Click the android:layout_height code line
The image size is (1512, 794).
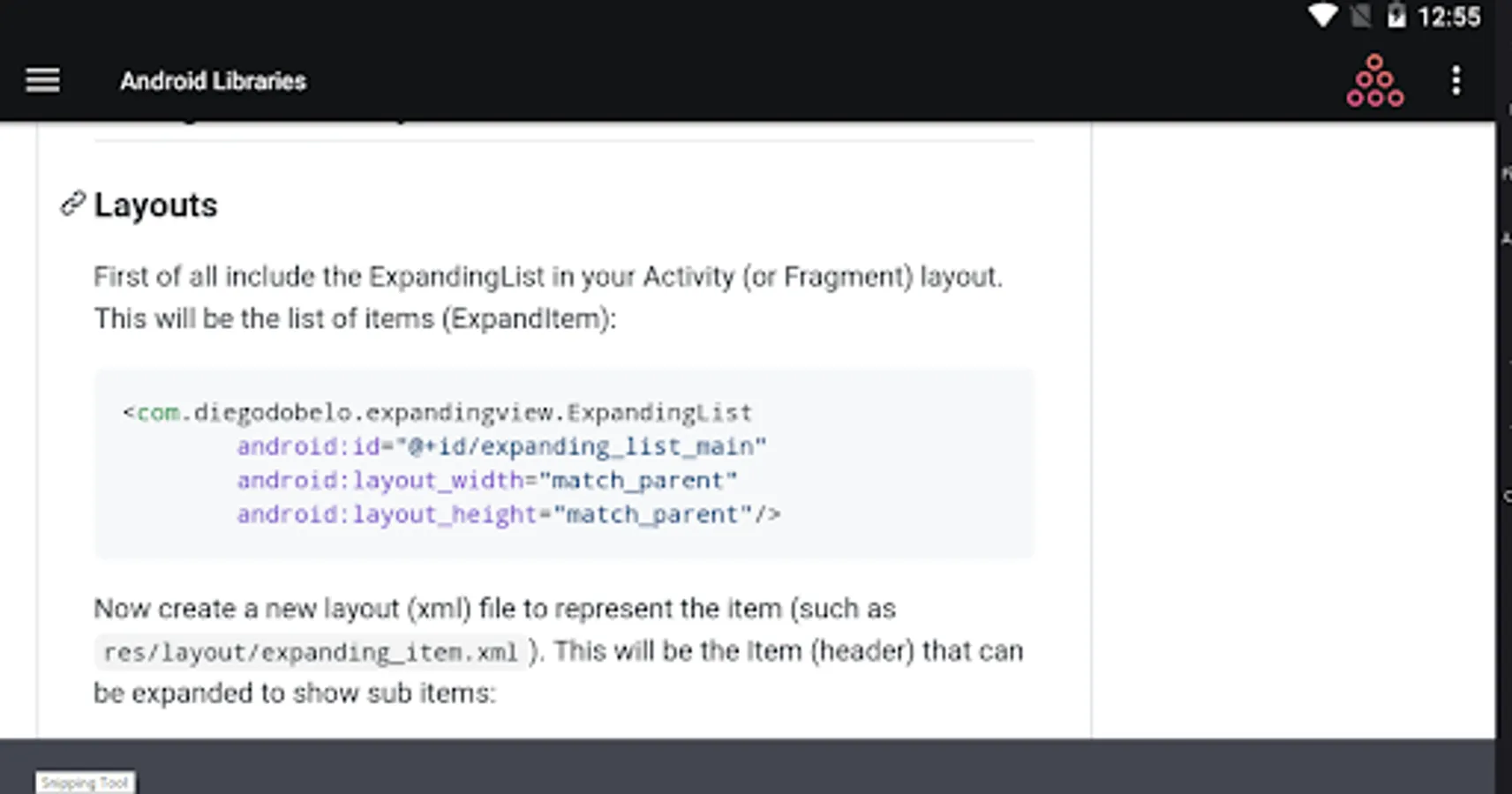(508, 514)
